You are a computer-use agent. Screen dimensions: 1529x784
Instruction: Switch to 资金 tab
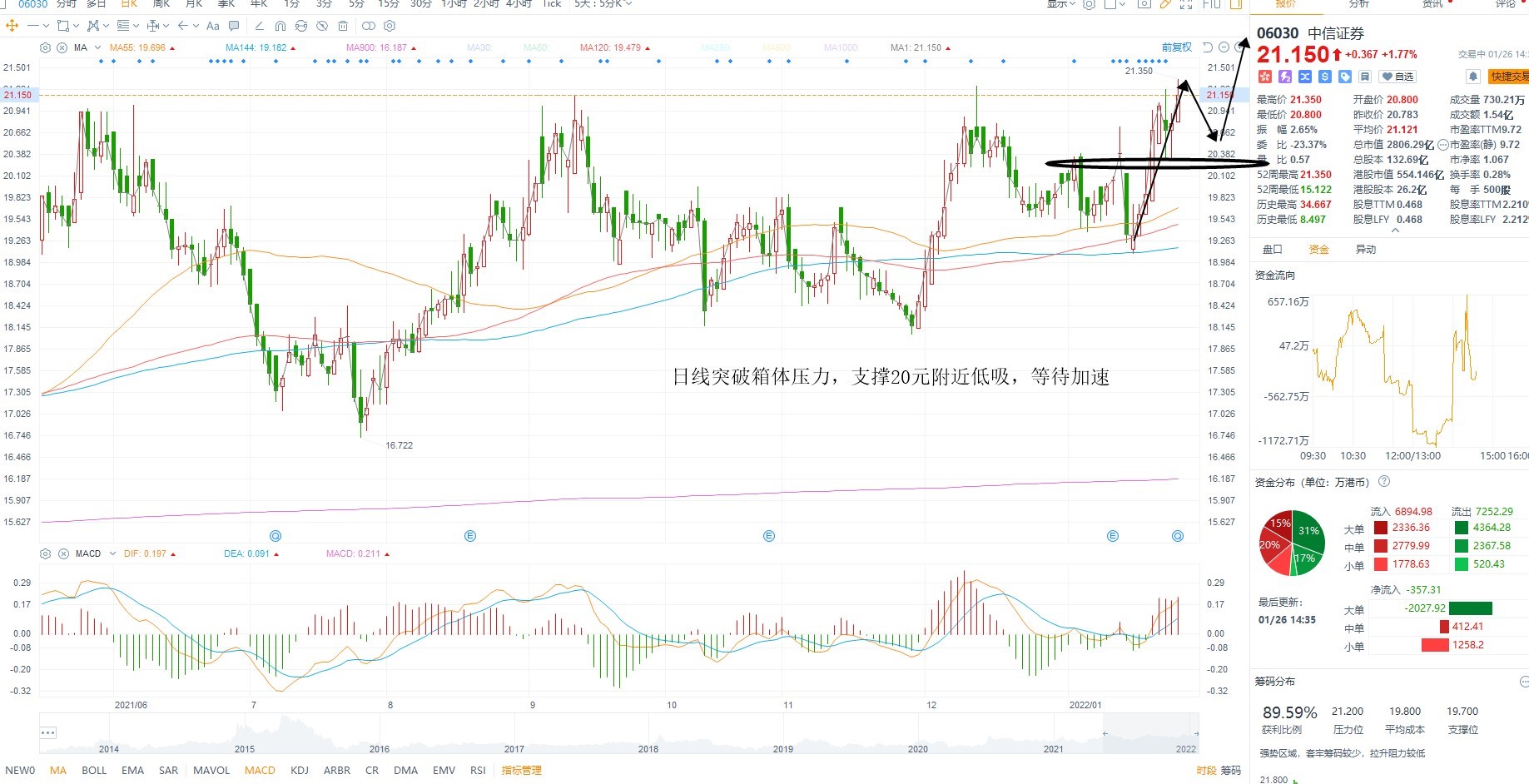pyautogui.click(x=1319, y=250)
